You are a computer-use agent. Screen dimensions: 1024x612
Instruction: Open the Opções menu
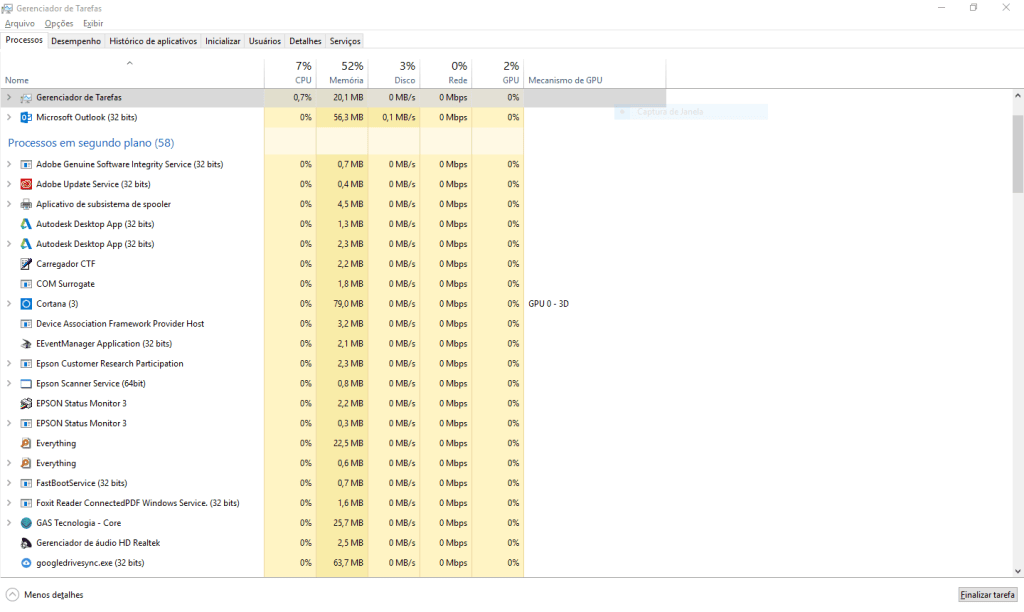(59, 24)
